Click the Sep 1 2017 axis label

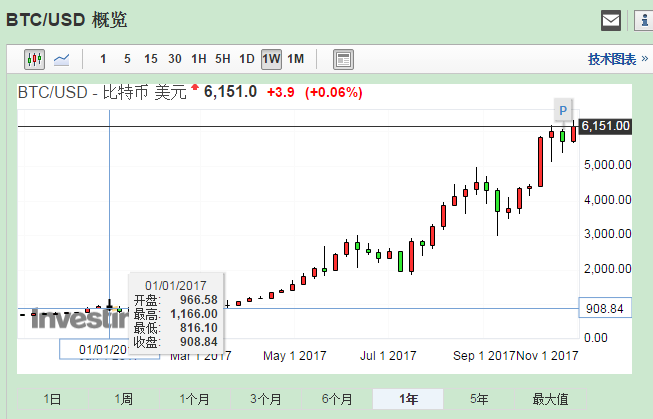point(484,356)
